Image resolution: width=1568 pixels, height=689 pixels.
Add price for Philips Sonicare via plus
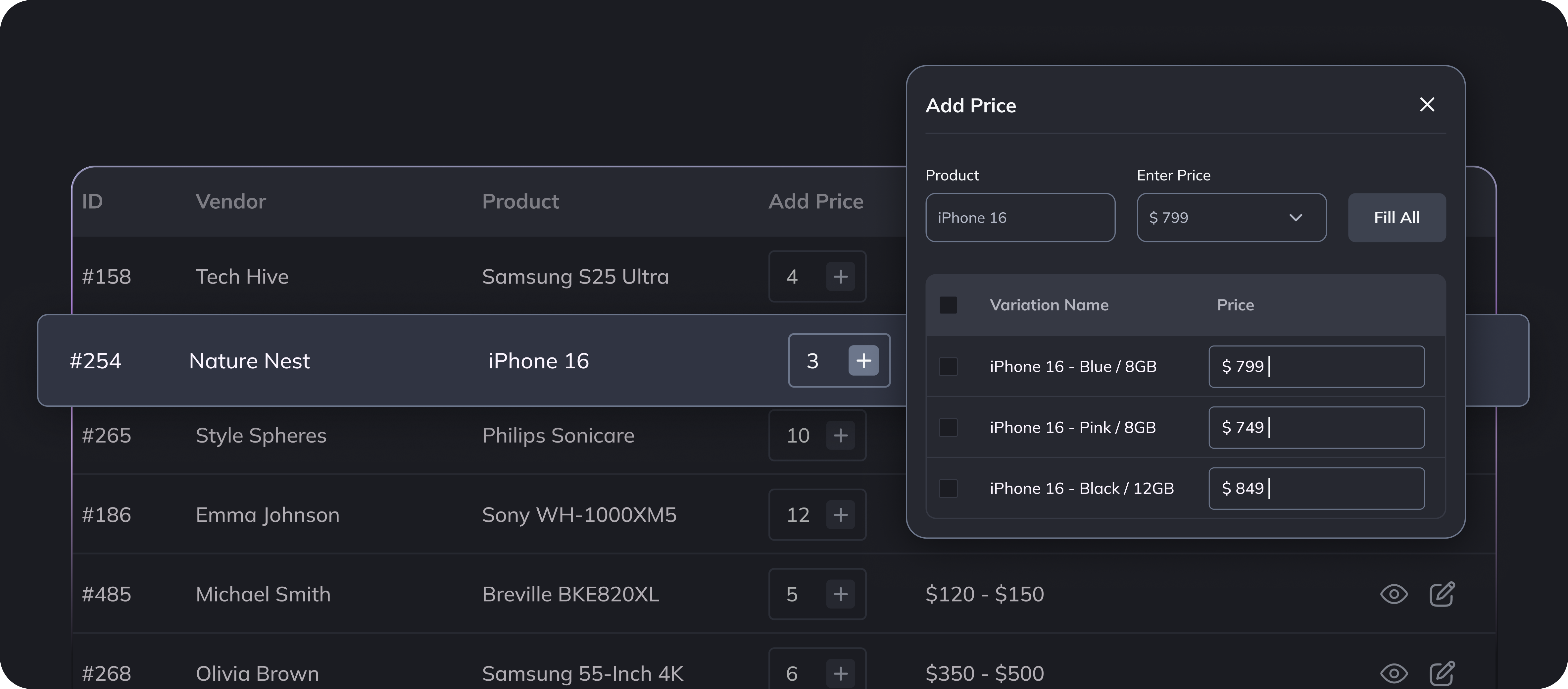841,435
